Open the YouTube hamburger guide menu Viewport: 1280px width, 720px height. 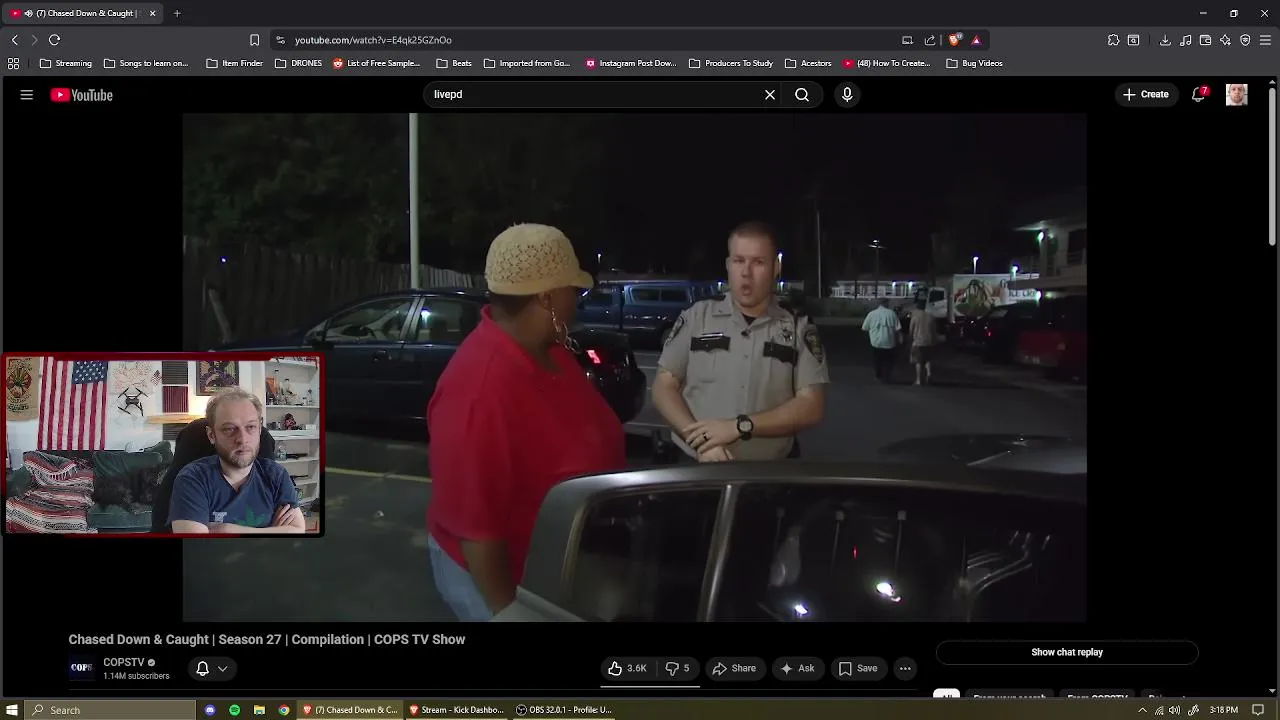pyautogui.click(x=27, y=95)
